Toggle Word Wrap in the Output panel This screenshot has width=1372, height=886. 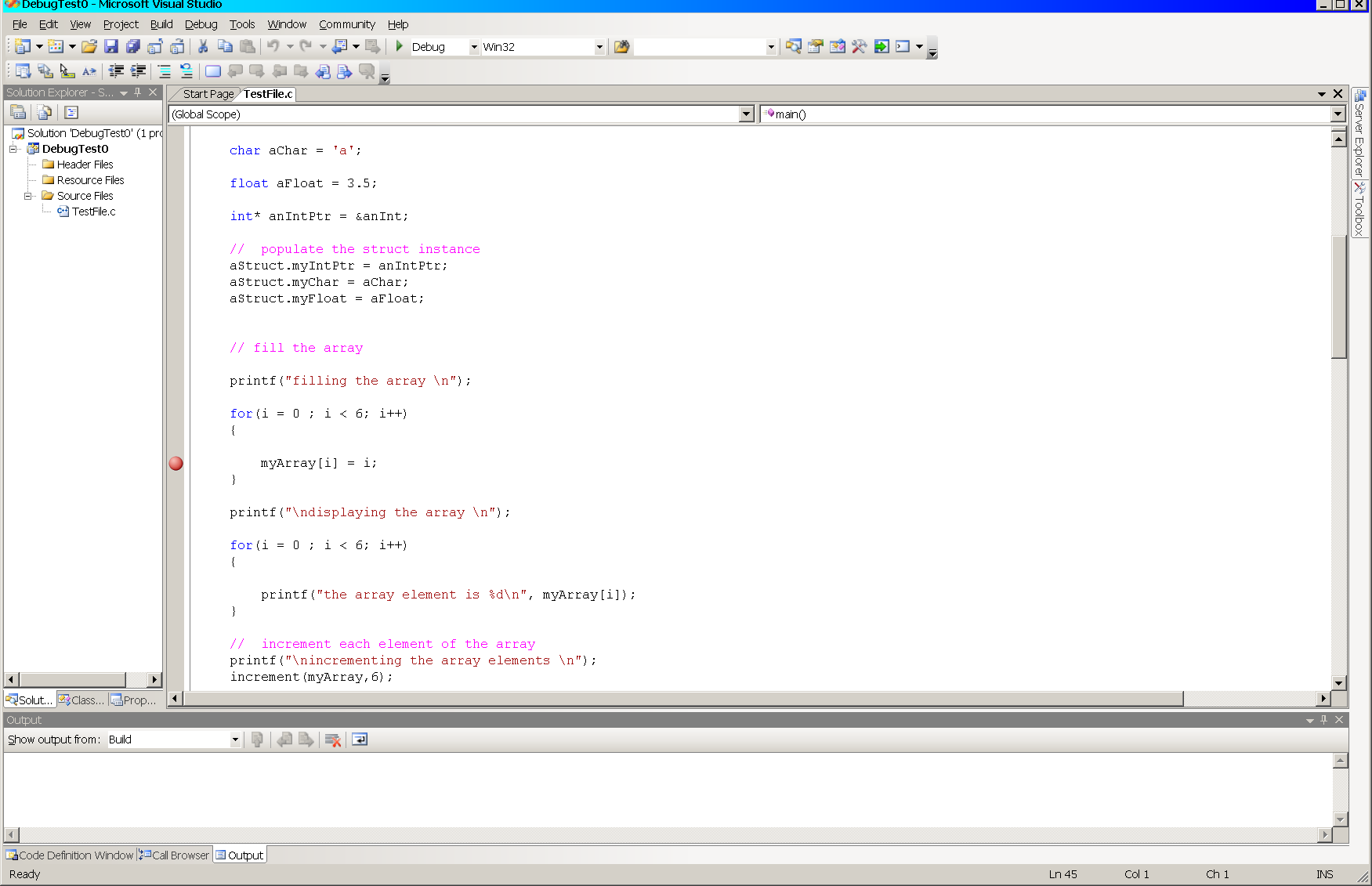click(360, 740)
